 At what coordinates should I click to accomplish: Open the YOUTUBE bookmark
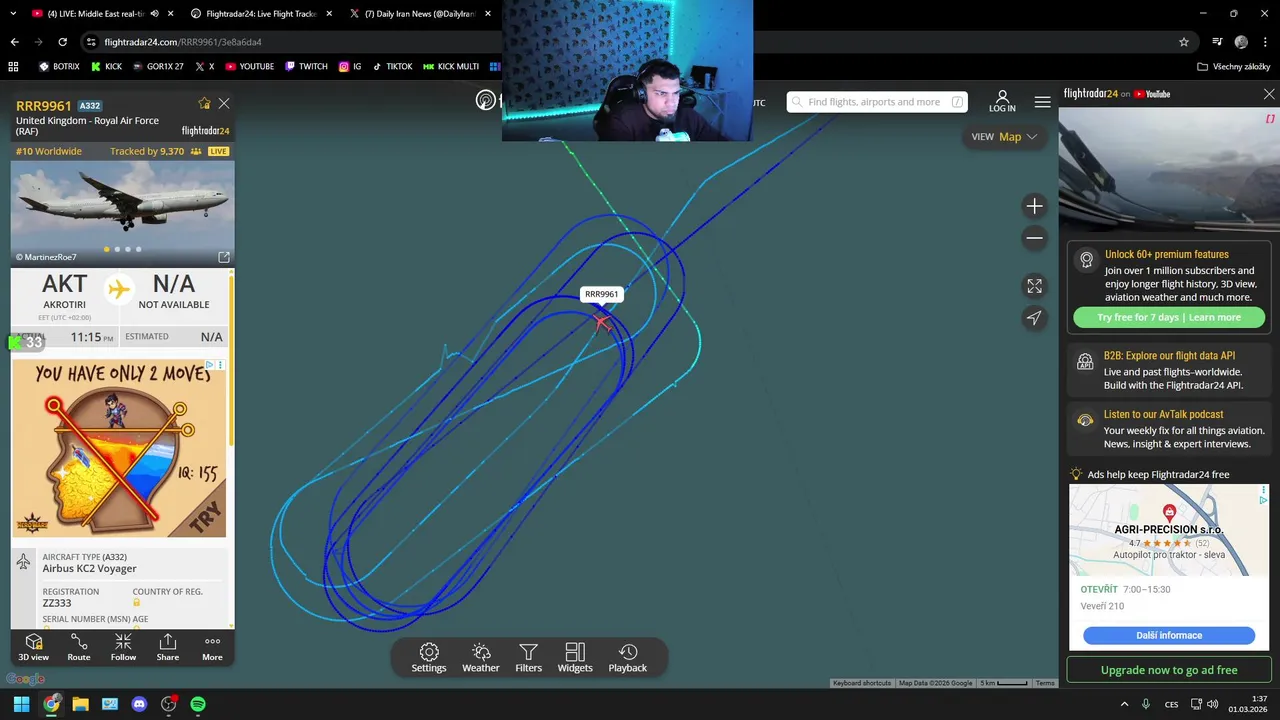249,66
